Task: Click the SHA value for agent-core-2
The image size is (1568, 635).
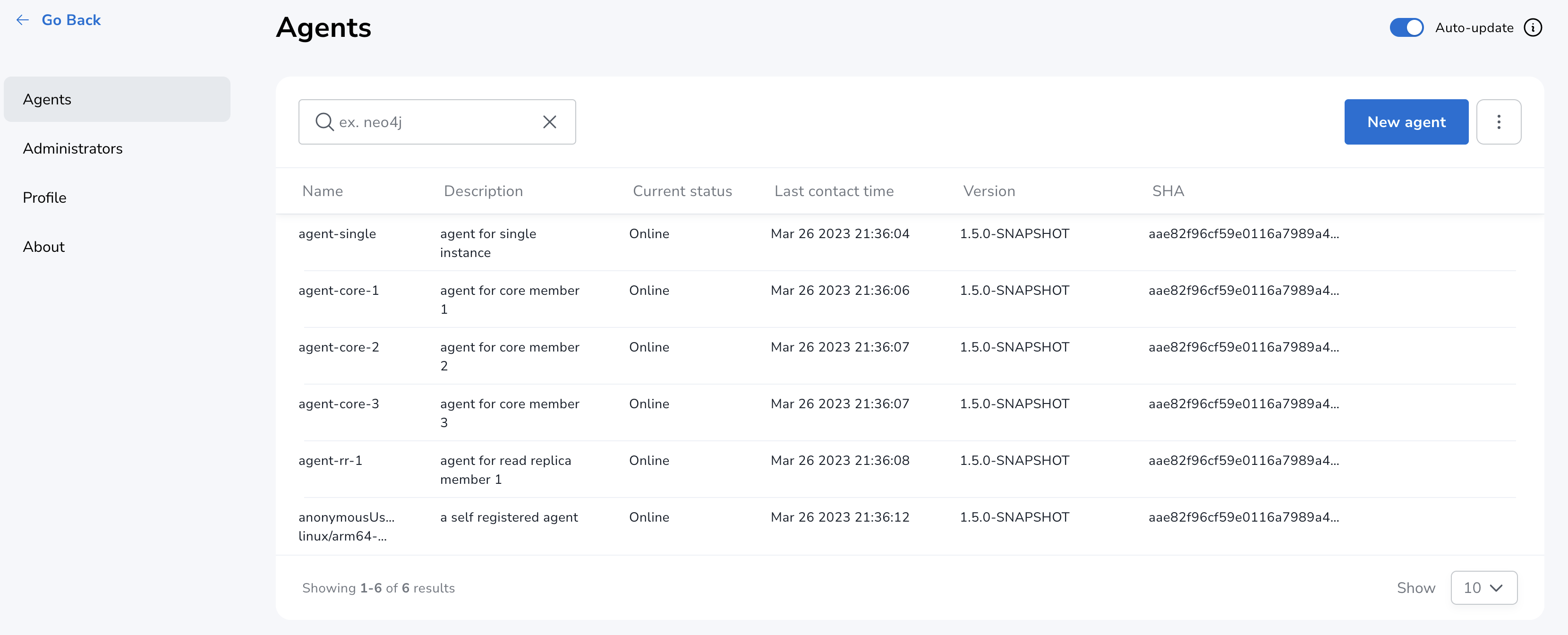Action: (x=1243, y=347)
